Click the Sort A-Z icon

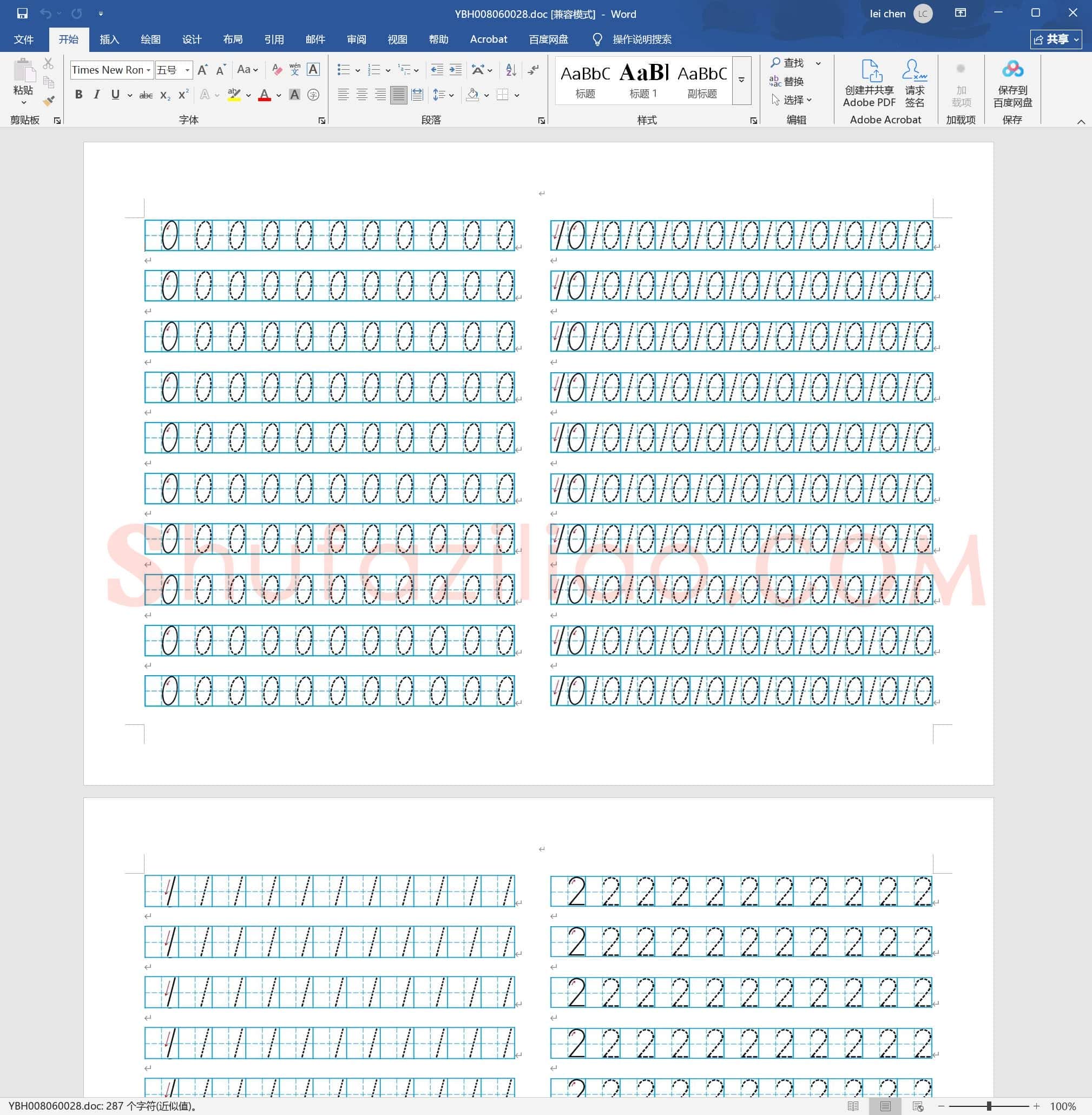[x=511, y=70]
